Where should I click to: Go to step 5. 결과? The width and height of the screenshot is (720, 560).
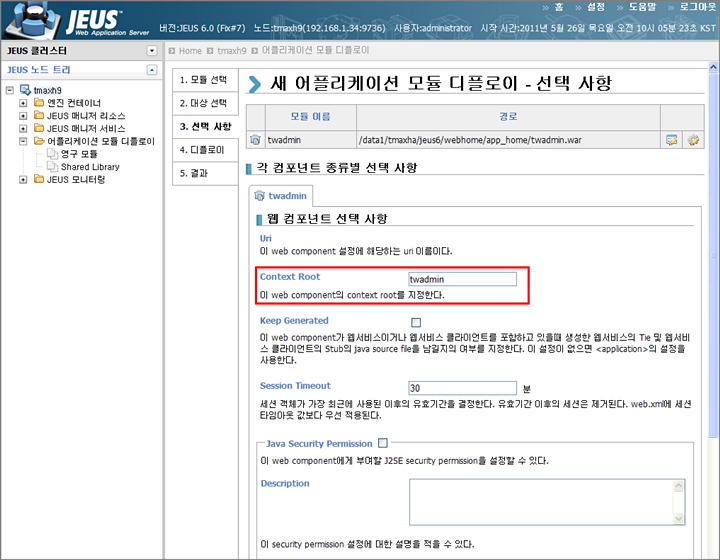205,174
